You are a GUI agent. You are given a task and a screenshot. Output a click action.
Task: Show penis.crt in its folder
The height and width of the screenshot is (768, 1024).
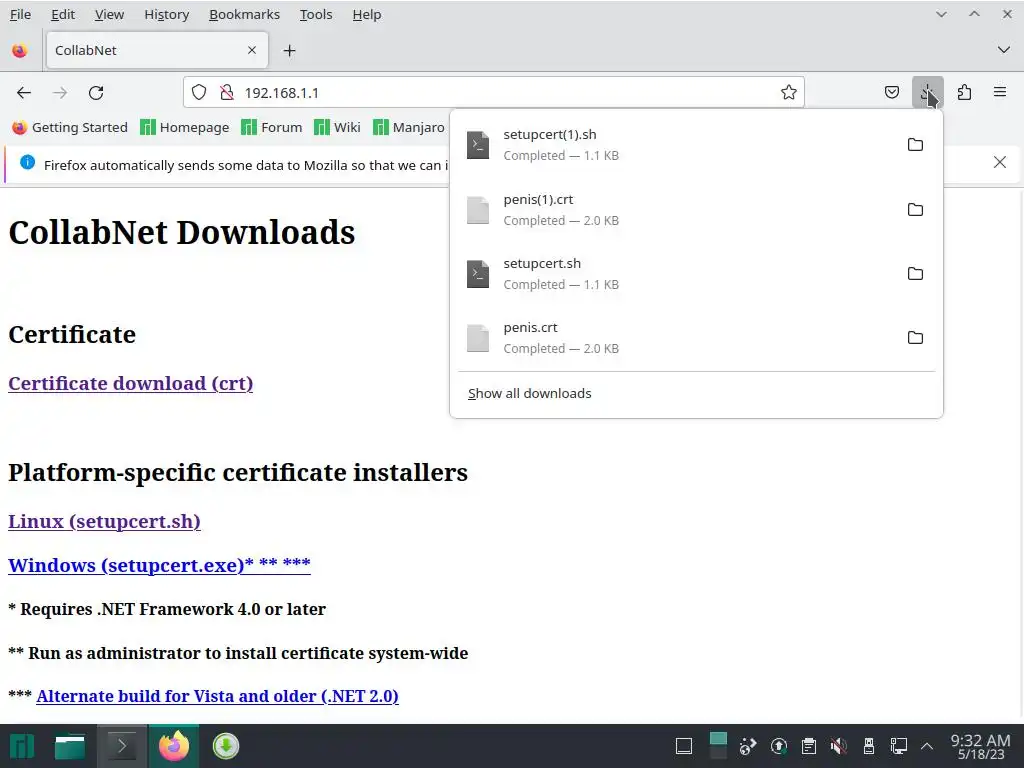pyautogui.click(x=915, y=337)
